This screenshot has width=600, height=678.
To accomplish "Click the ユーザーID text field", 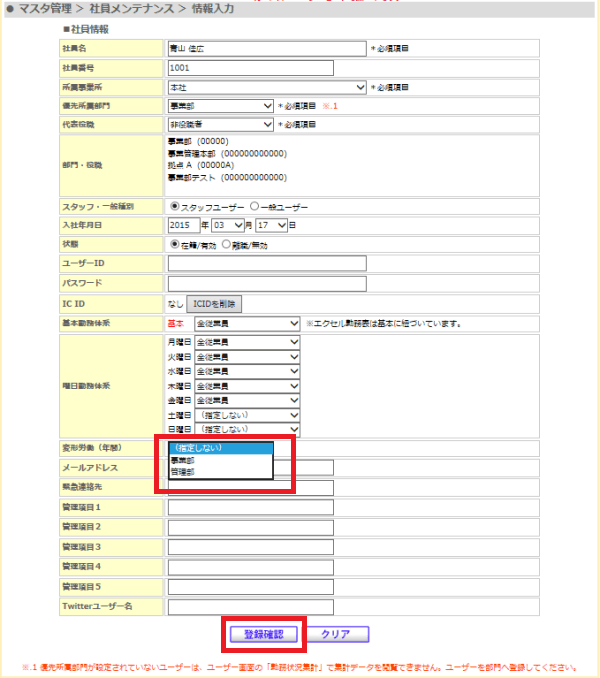I will [x=267, y=263].
